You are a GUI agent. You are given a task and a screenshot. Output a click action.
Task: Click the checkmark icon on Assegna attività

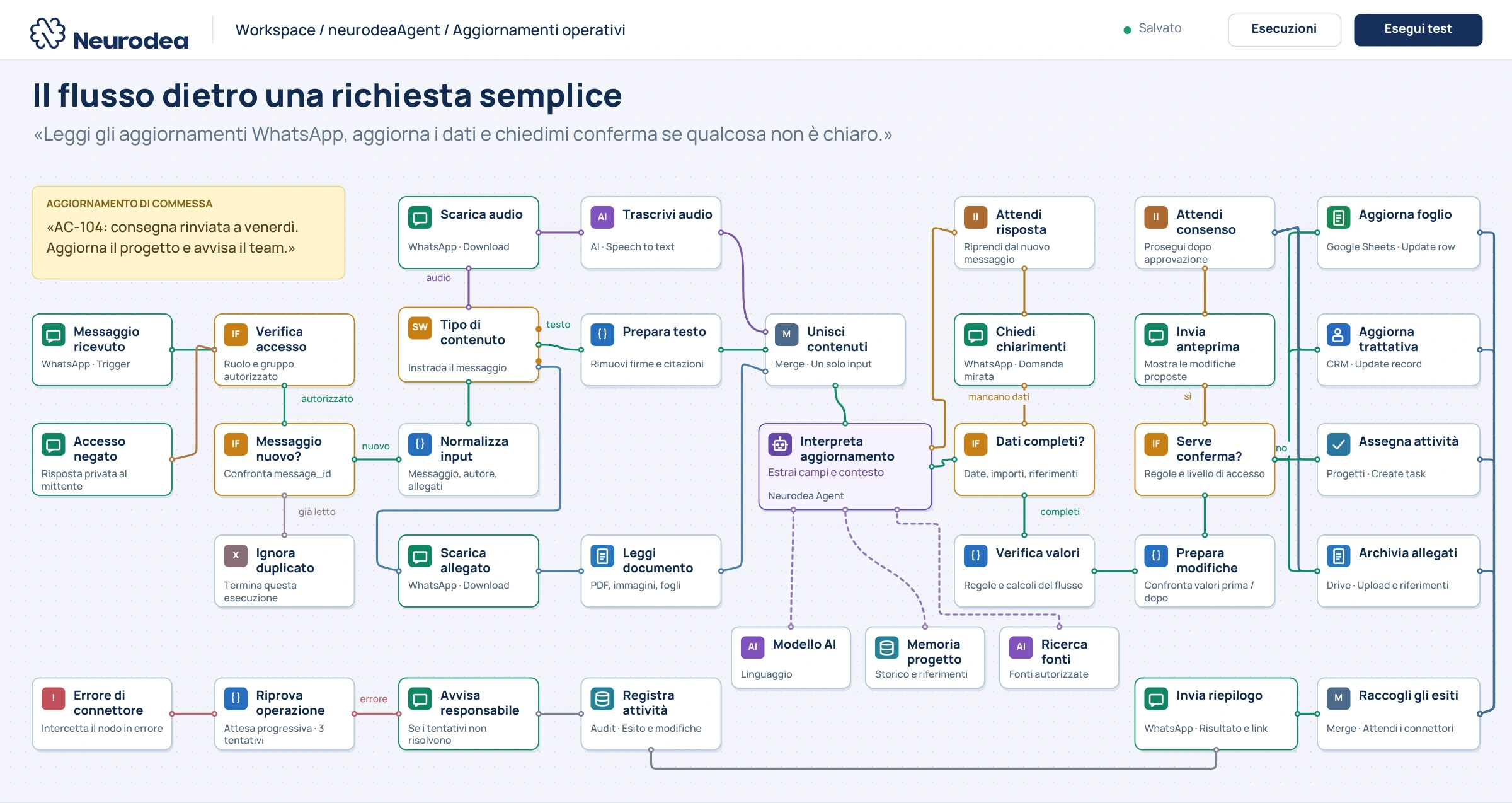[1338, 444]
